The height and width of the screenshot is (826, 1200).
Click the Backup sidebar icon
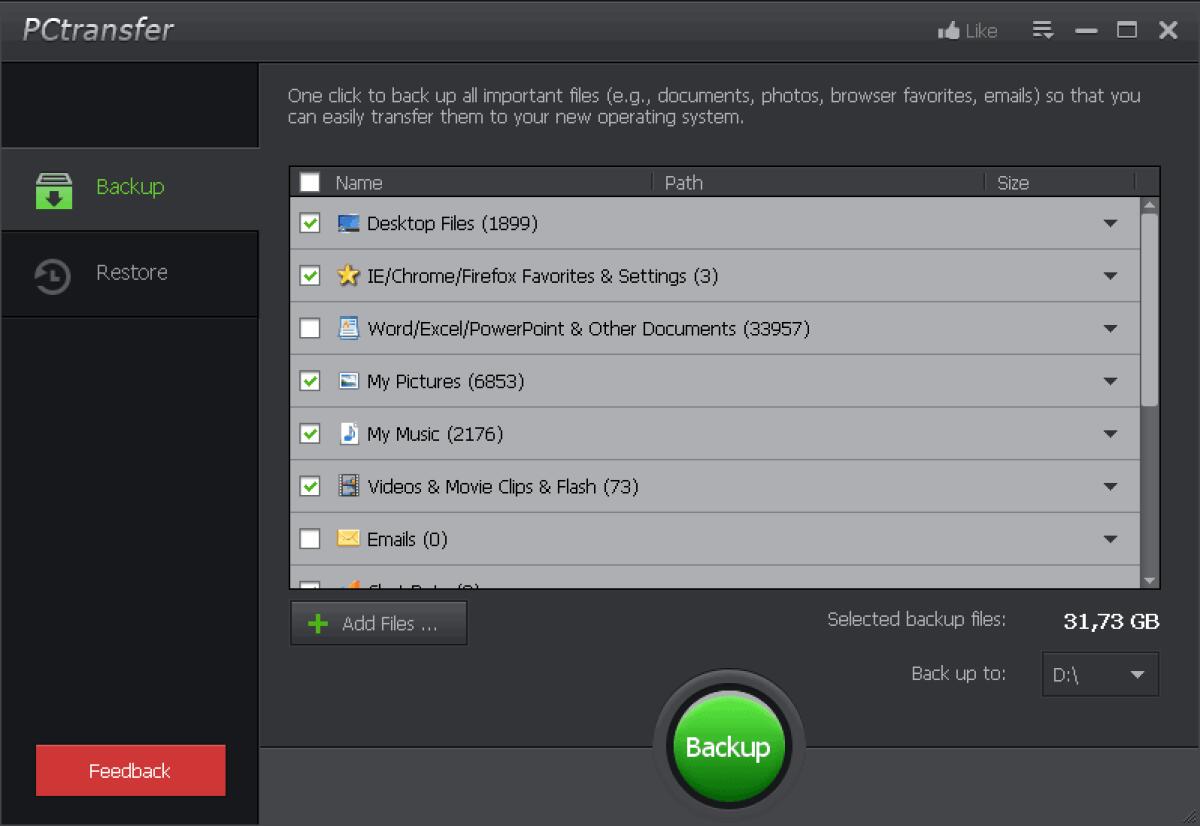coord(52,187)
